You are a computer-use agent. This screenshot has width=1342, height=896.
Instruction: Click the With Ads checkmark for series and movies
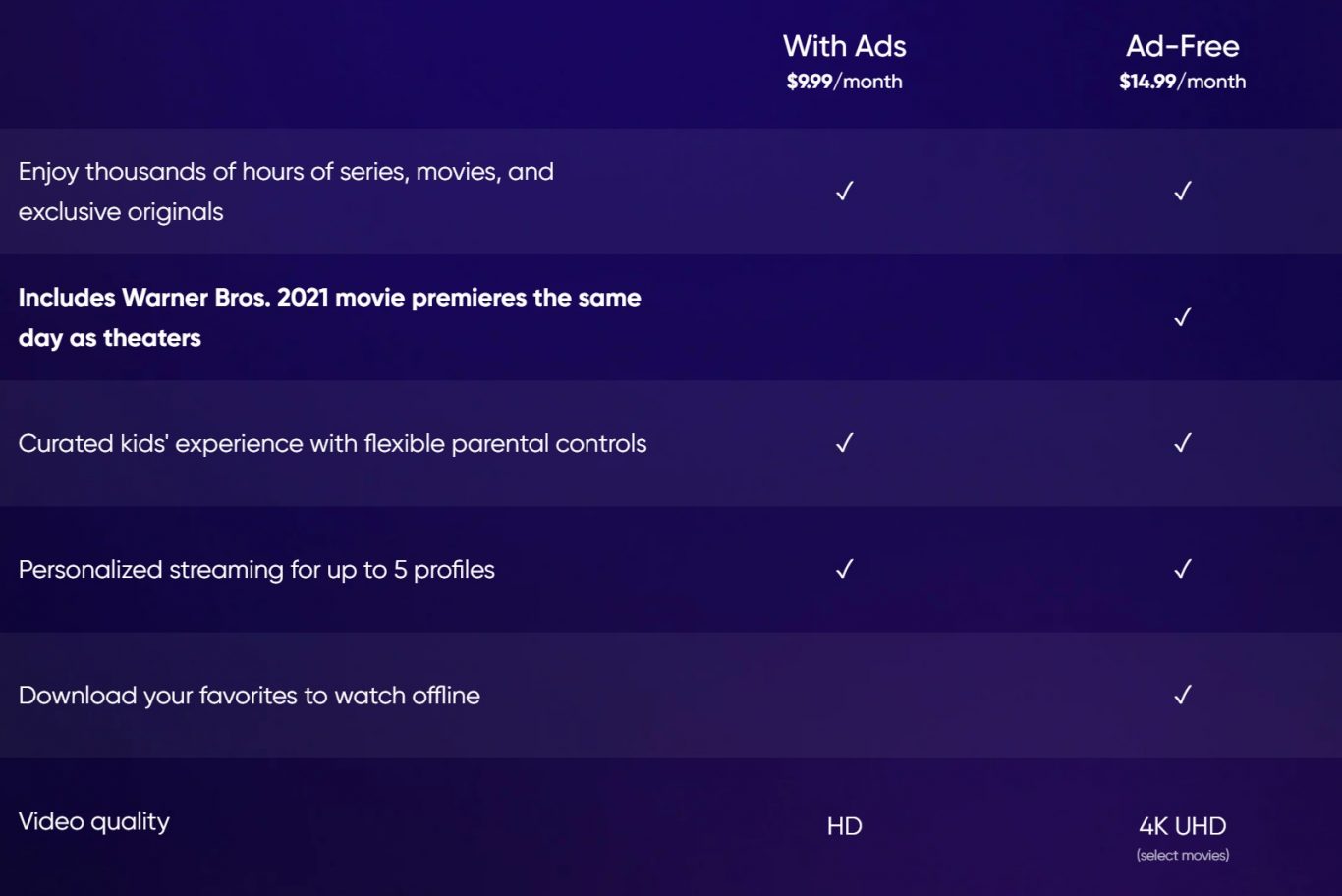tap(844, 191)
